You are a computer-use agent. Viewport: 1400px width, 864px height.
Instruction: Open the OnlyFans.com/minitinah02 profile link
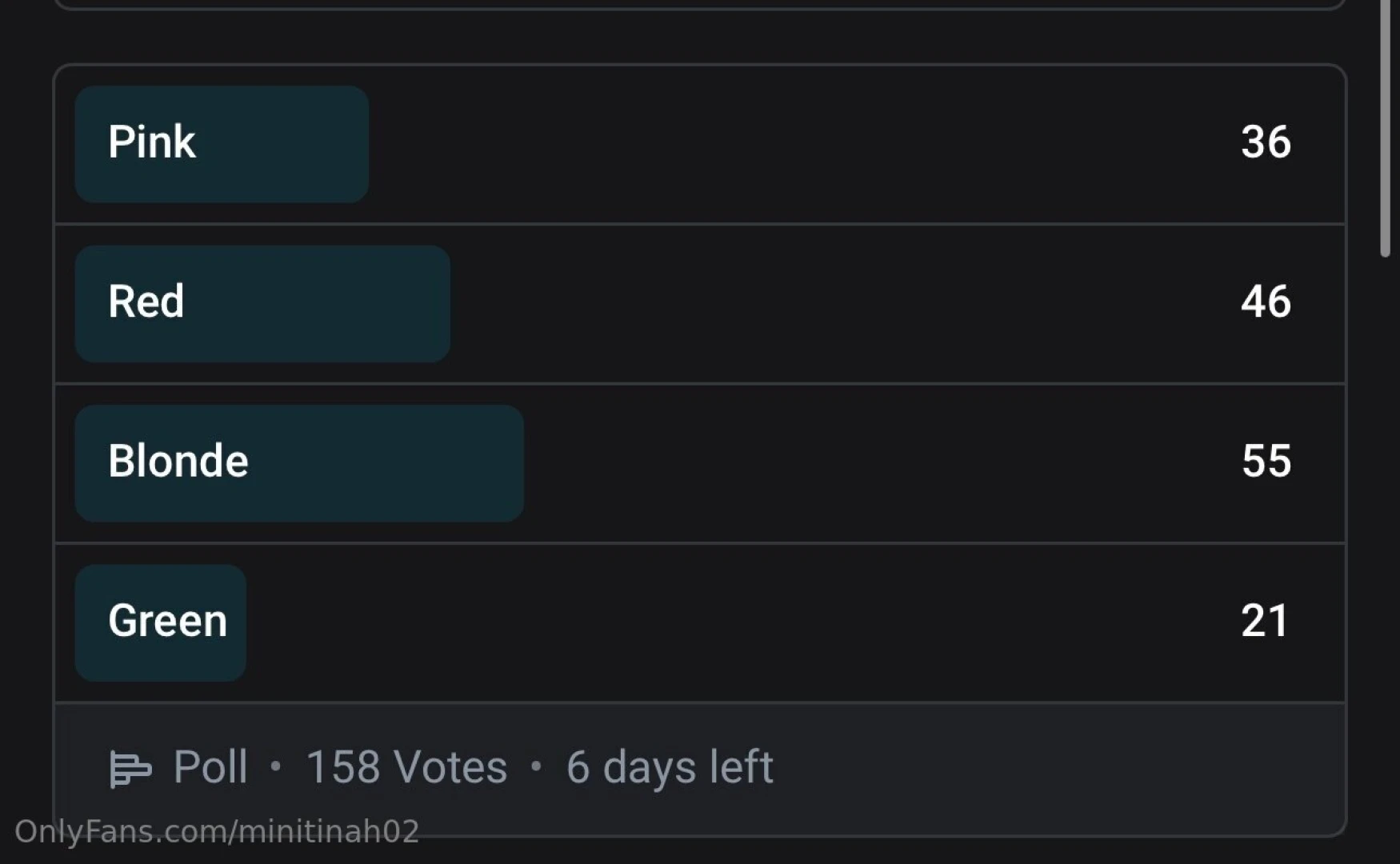click(218, 832)
